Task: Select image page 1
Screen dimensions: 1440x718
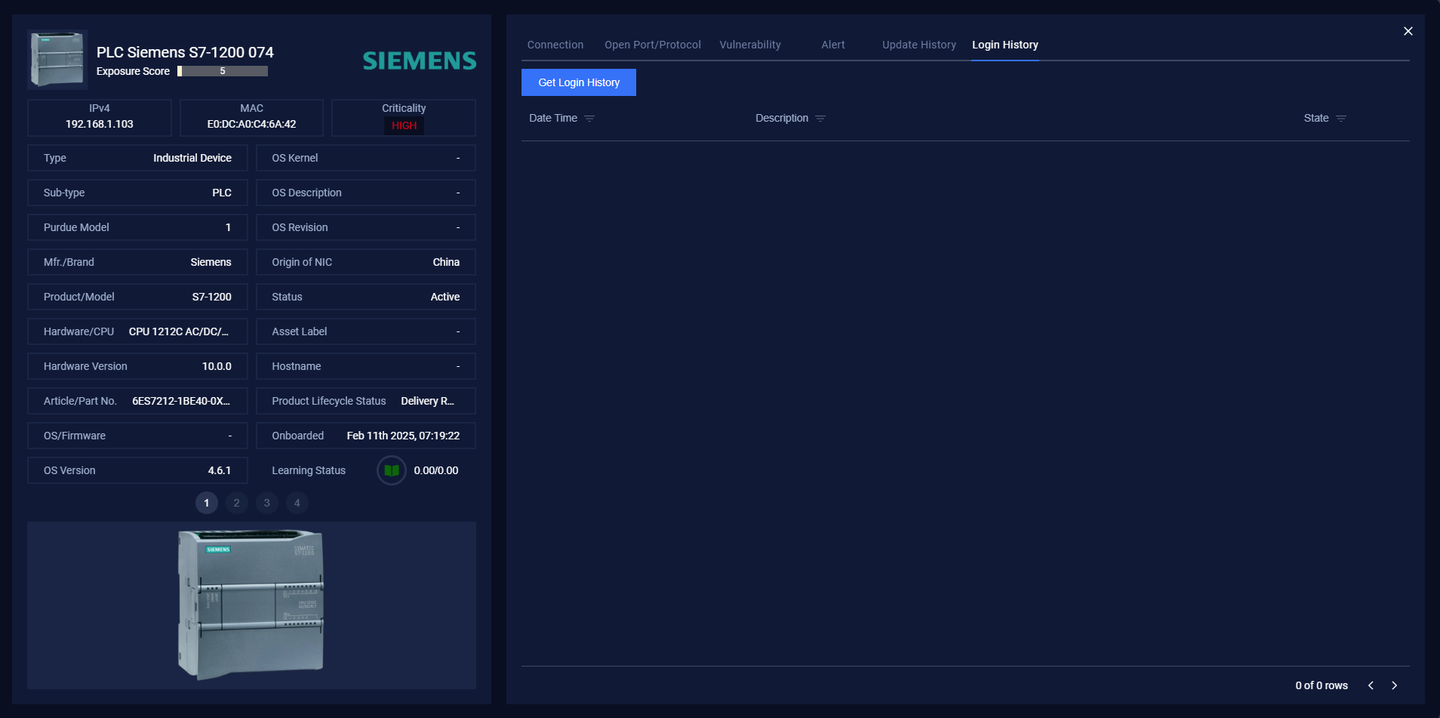Action: point(207,503)
